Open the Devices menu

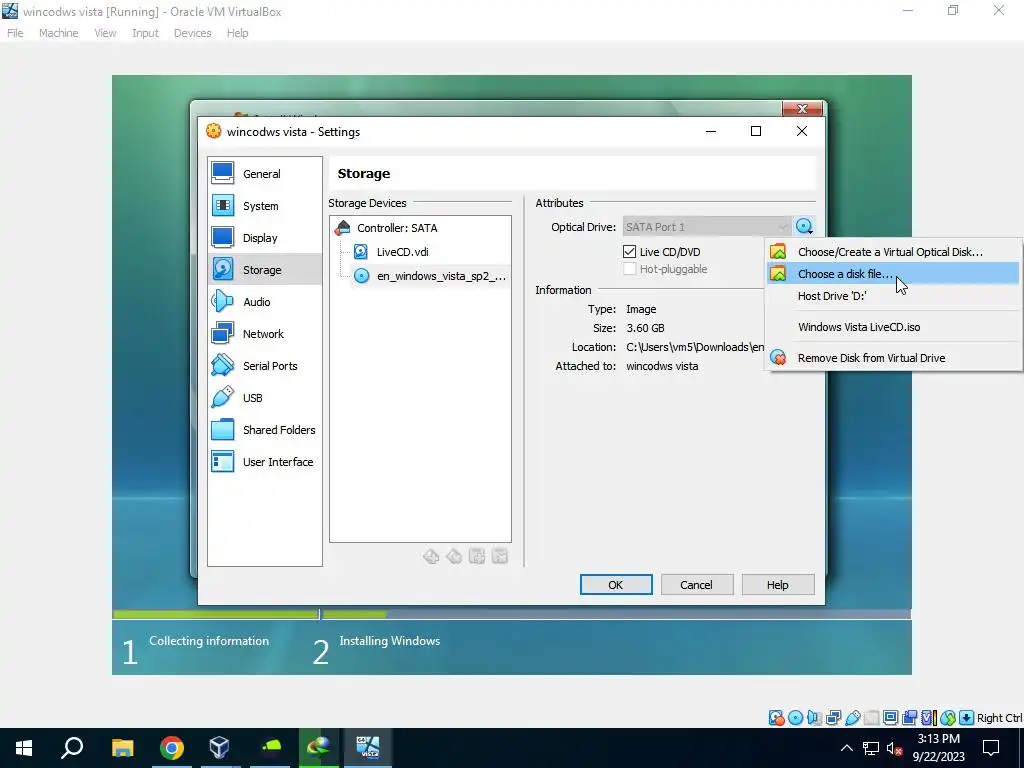point(193,33)
